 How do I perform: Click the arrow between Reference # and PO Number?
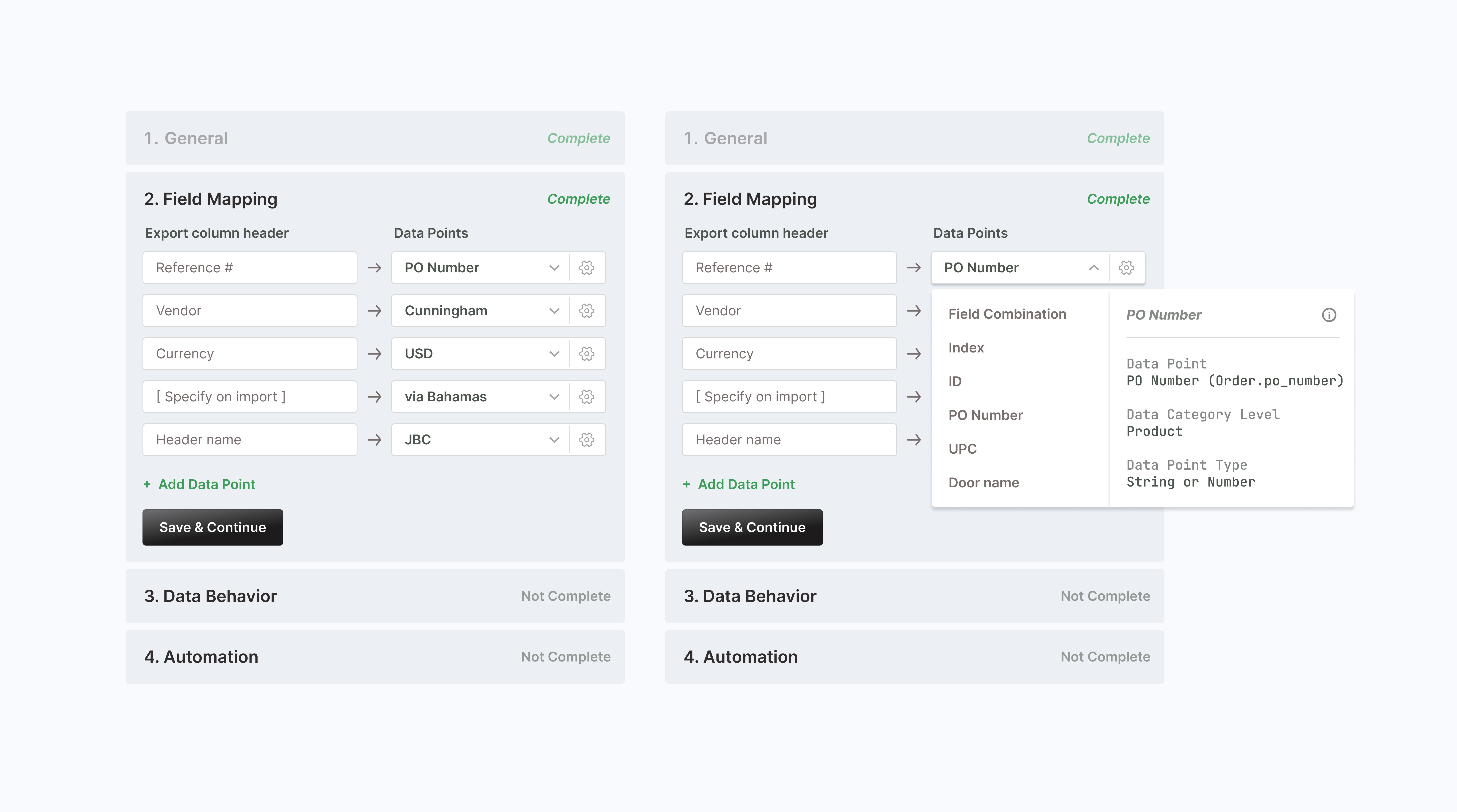pyautogui.click(x=374, y=268)
